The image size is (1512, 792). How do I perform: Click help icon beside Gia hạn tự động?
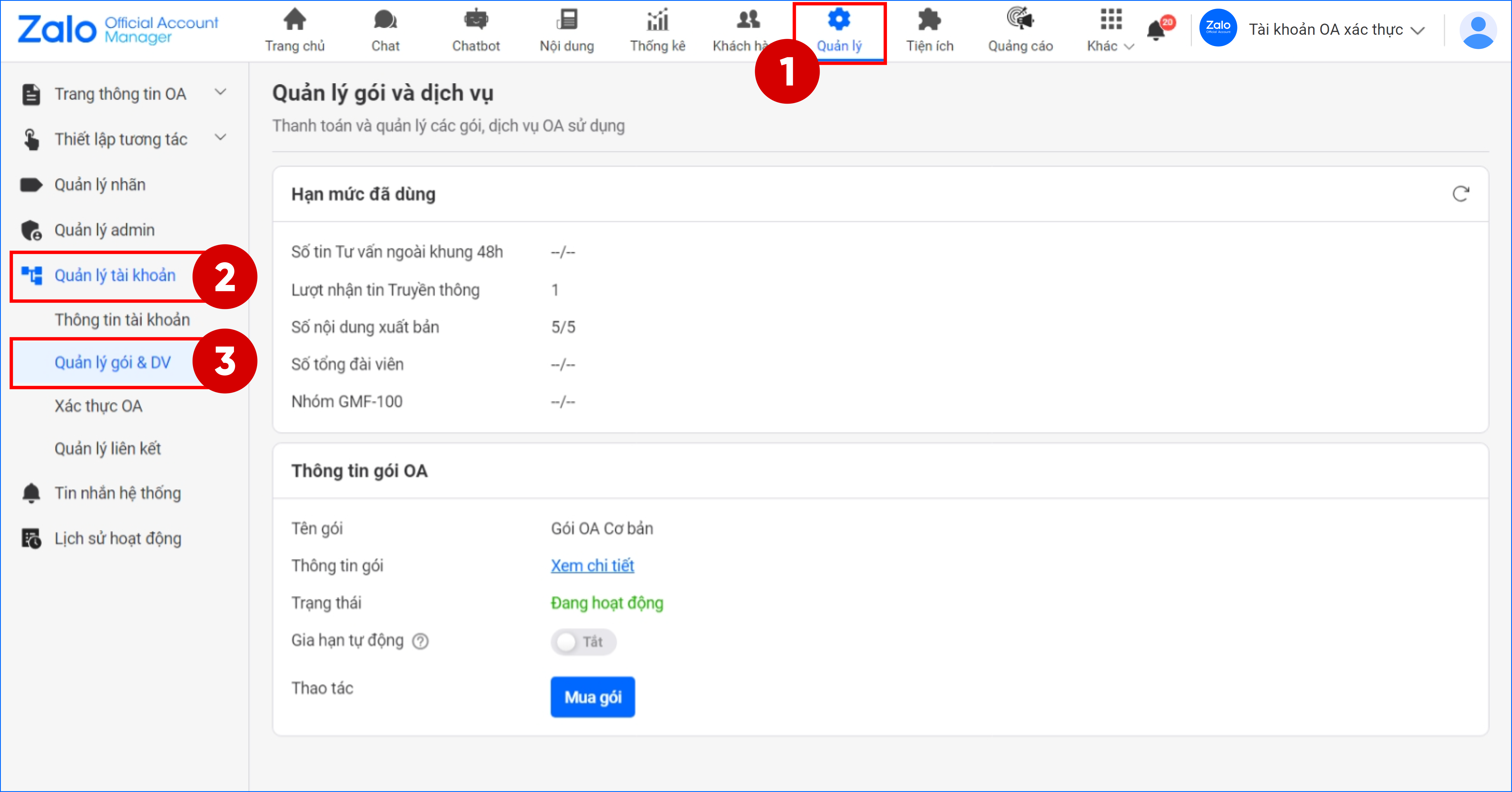[x=420, y=641]
